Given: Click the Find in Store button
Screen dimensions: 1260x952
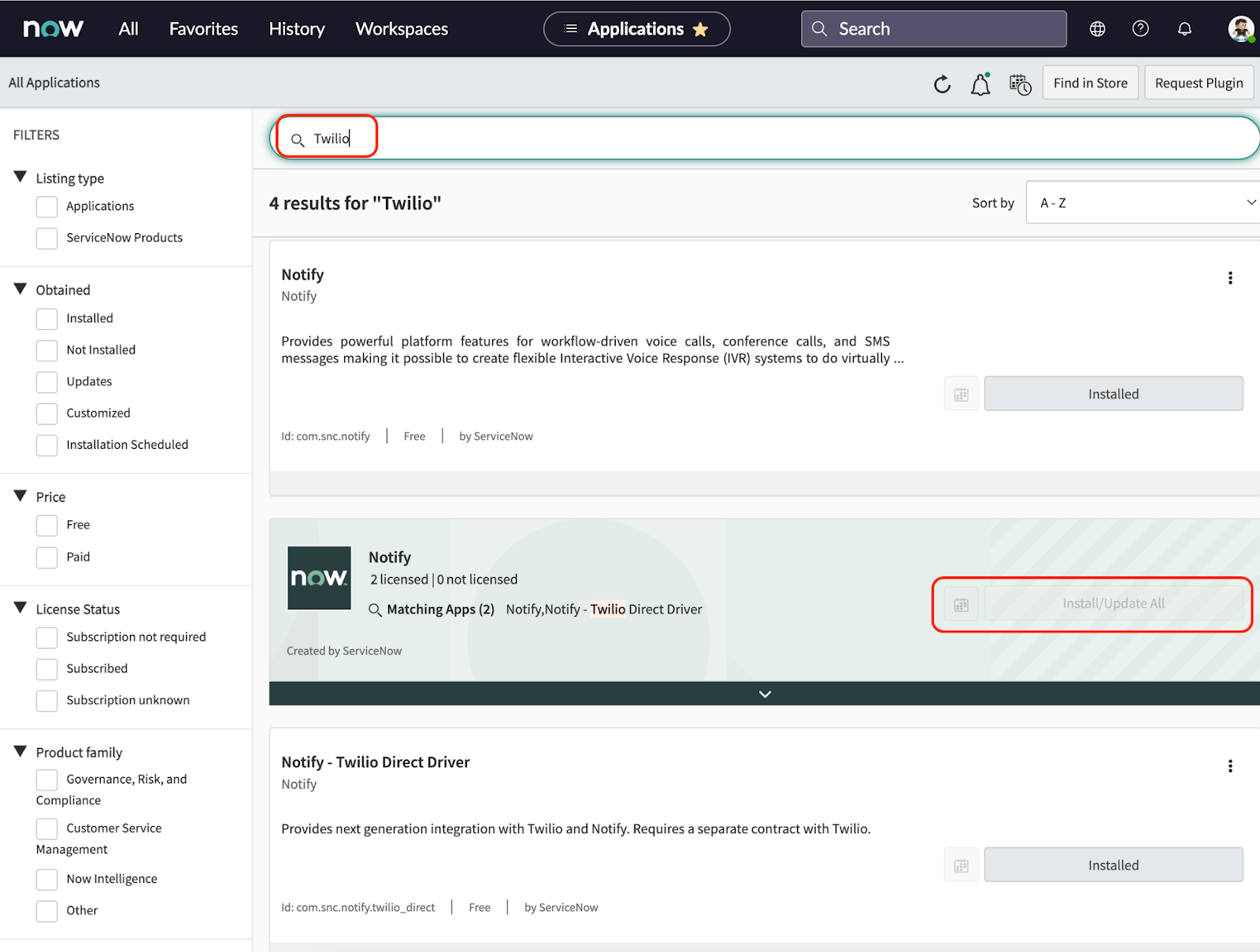Looking at the screenshot, I should (x=1090, y=82).
